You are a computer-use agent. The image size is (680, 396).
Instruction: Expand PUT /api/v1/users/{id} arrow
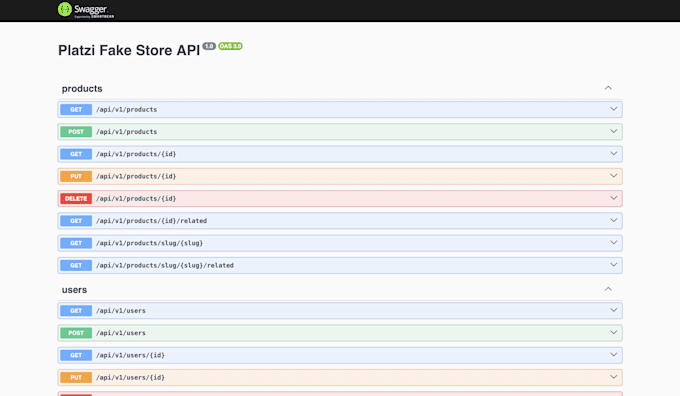[613, 377]
